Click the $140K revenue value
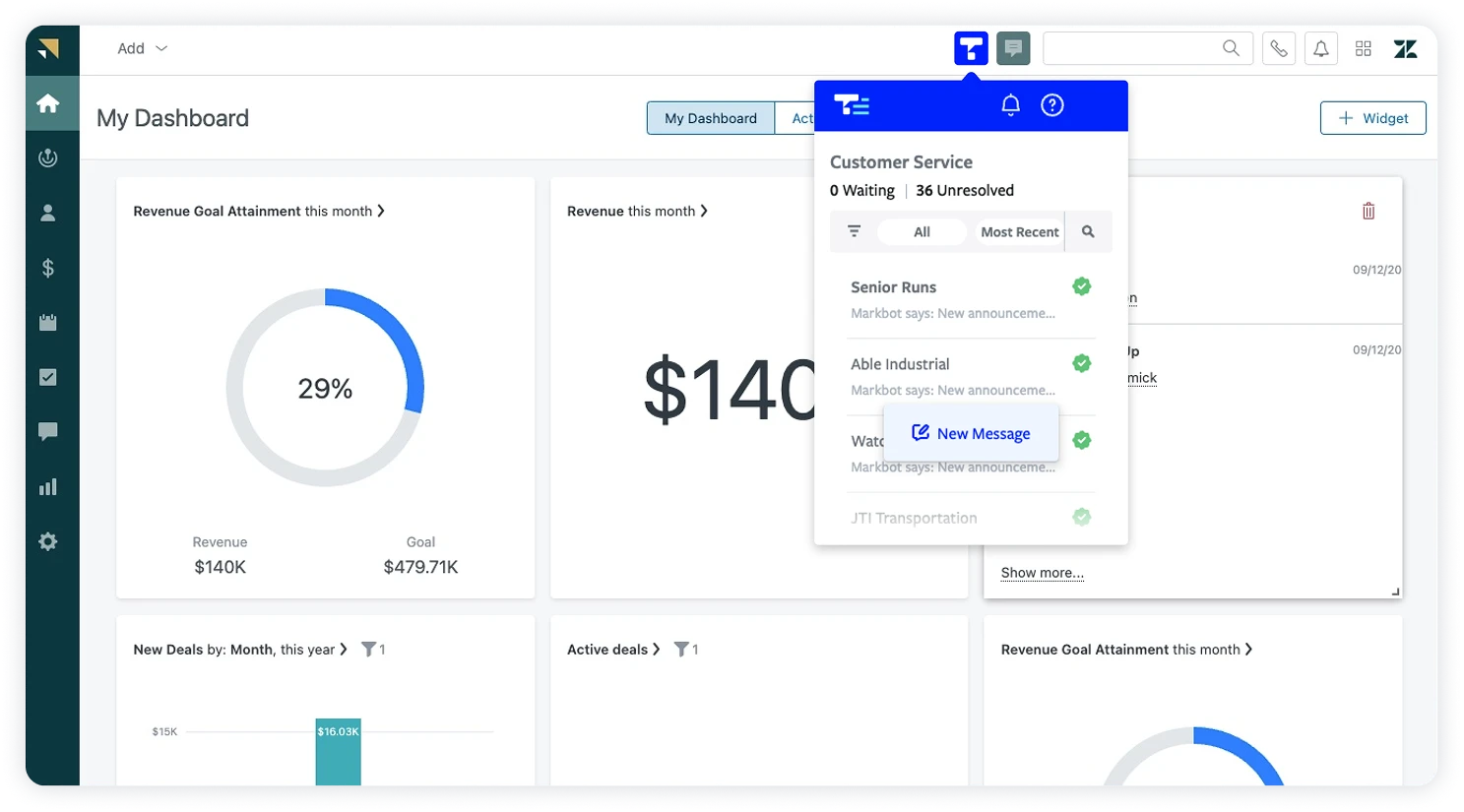The width and height of the screenshot is (1464, 812). tap(220, 567)
